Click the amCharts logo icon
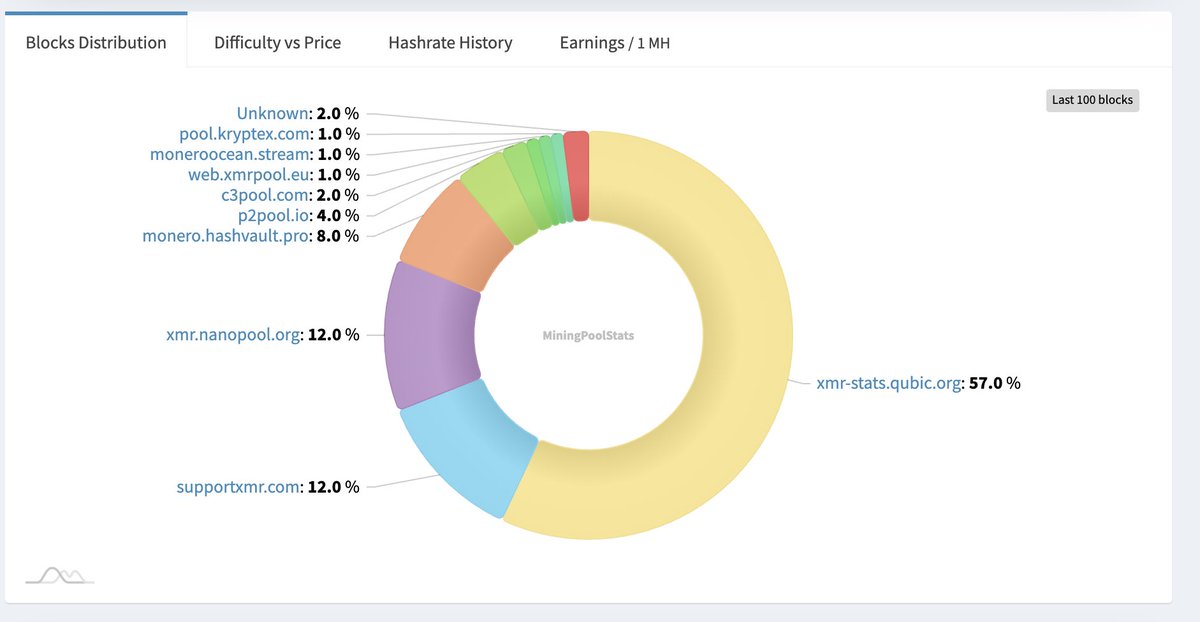Screen dimensions: 1200x622 click(x=59, y=575)
